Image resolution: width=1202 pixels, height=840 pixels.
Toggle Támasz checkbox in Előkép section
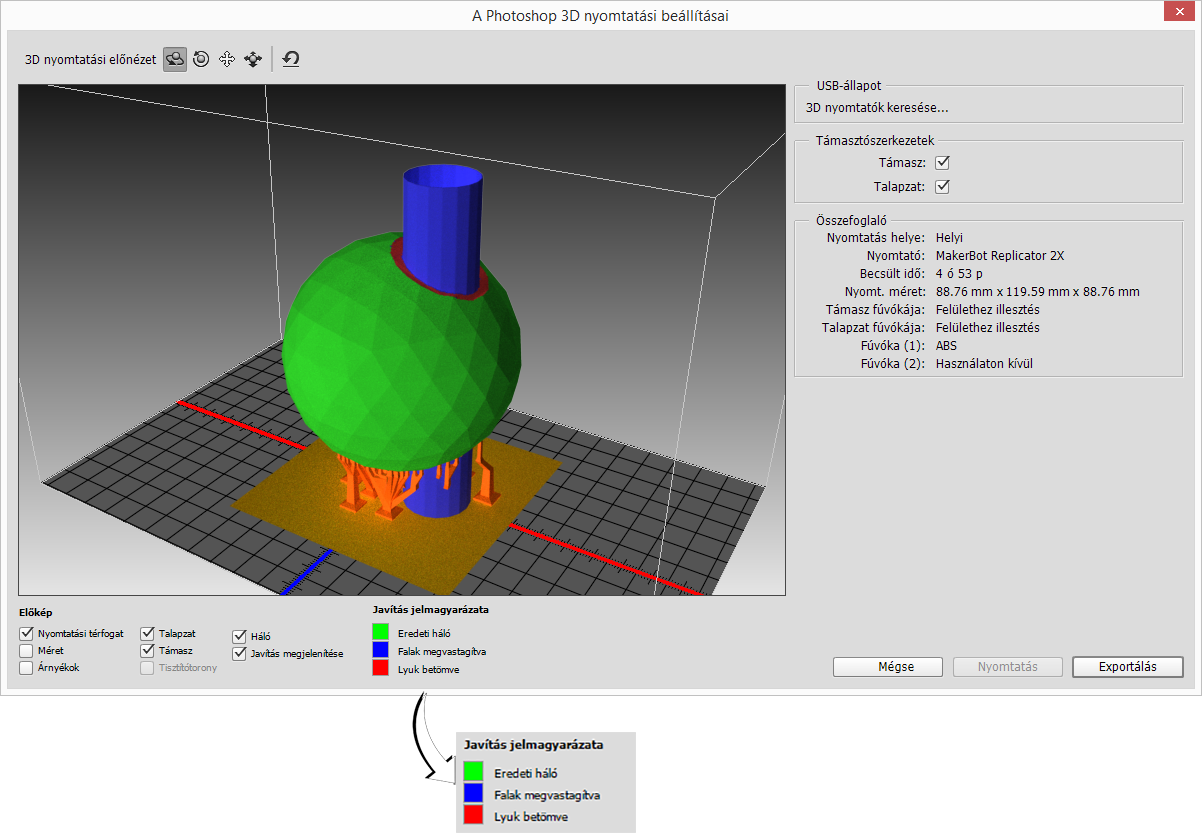coord(148,651)
